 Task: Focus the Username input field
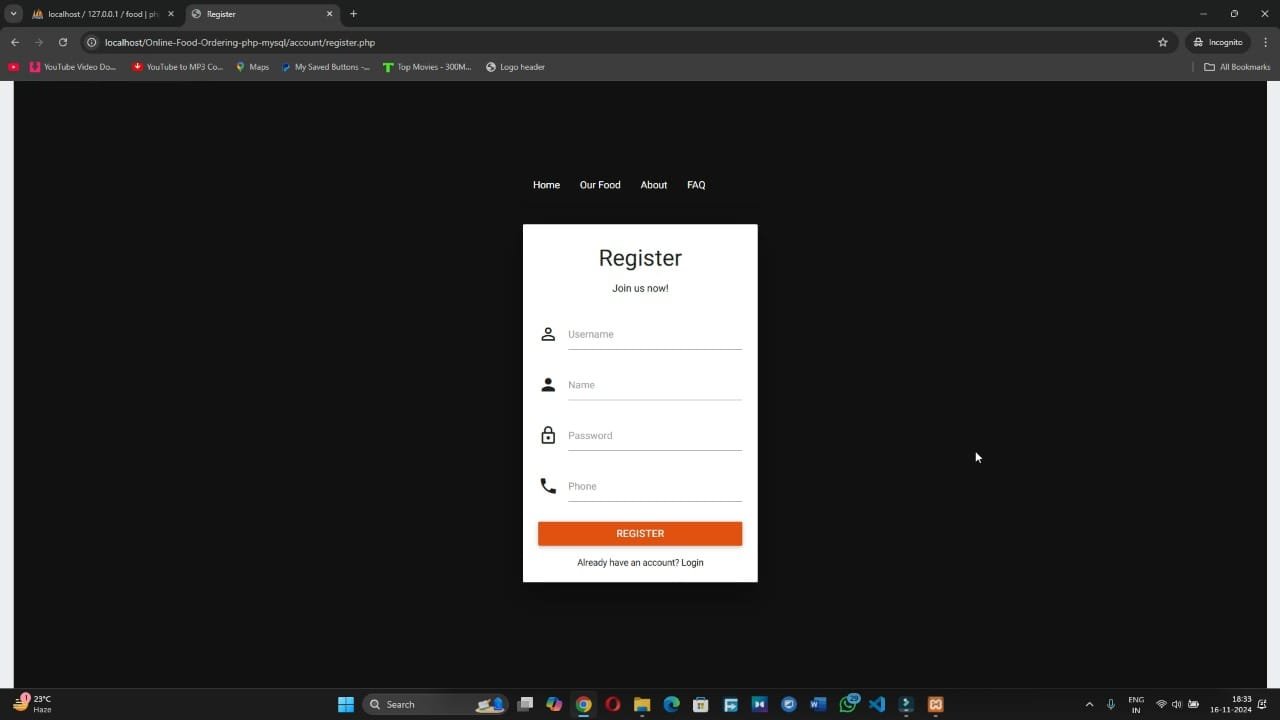[x=654, y=334]
